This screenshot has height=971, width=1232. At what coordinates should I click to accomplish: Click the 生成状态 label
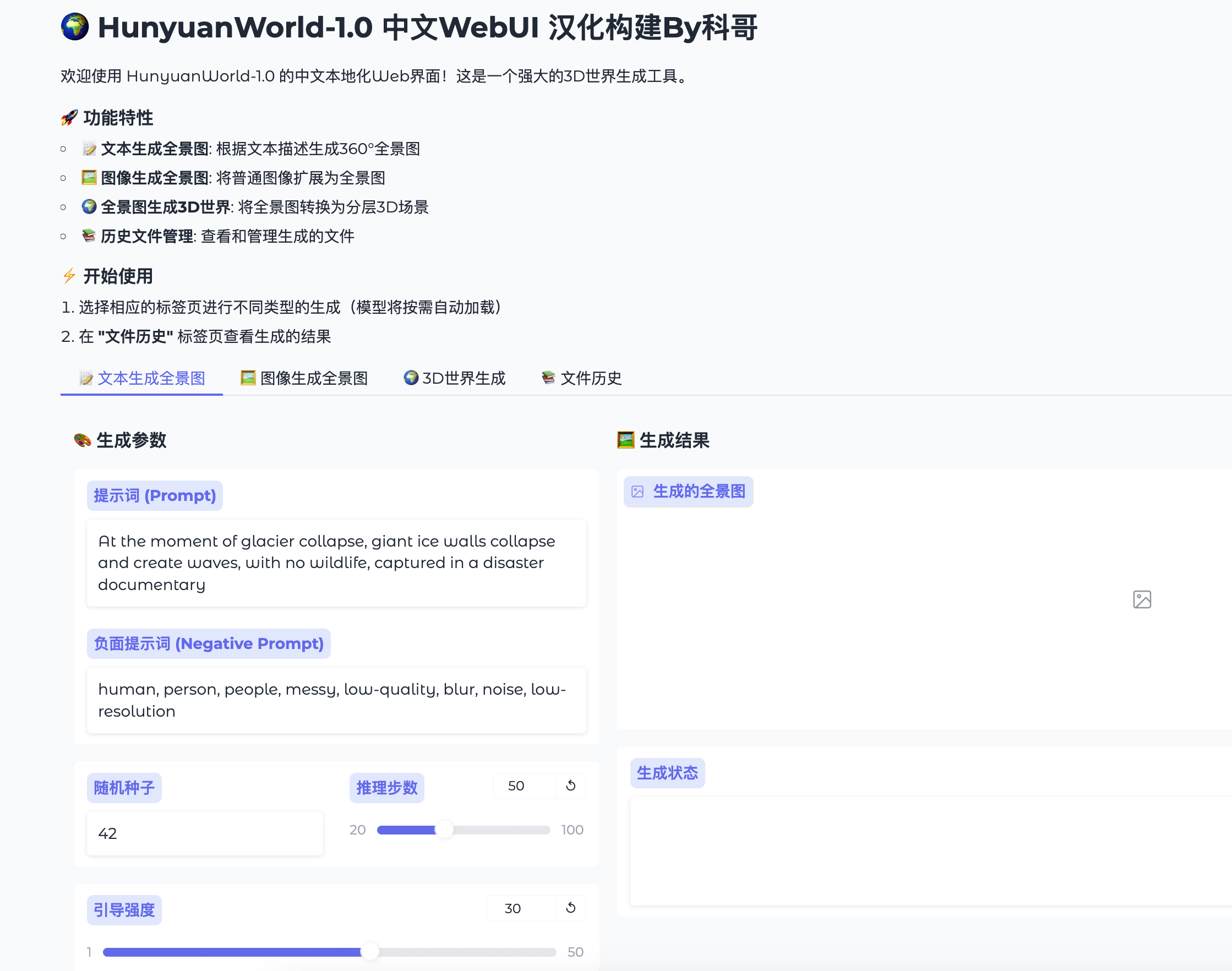click(667, 773)
